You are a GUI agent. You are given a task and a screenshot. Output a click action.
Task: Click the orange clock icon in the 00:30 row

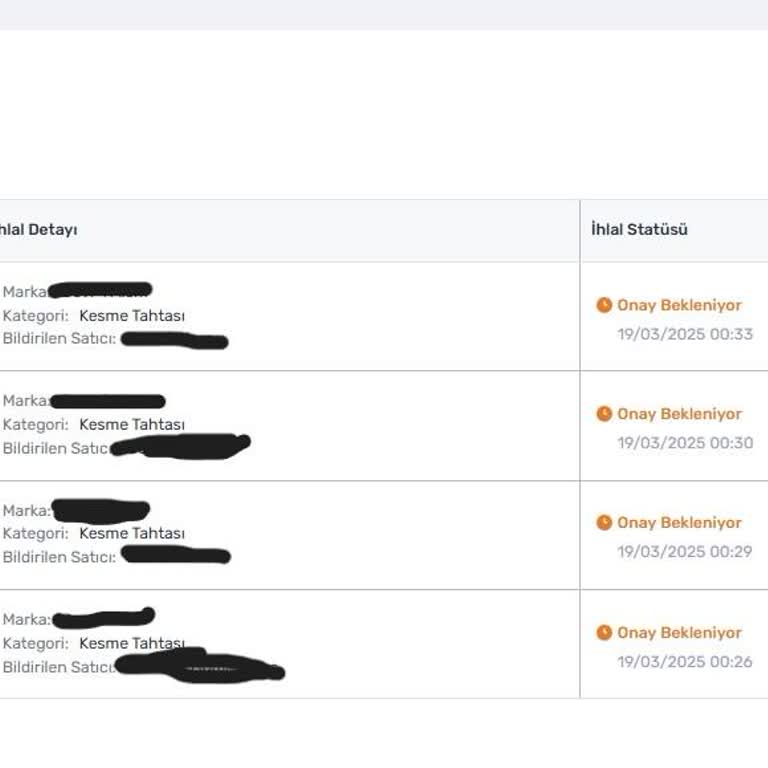pos(604,414)
